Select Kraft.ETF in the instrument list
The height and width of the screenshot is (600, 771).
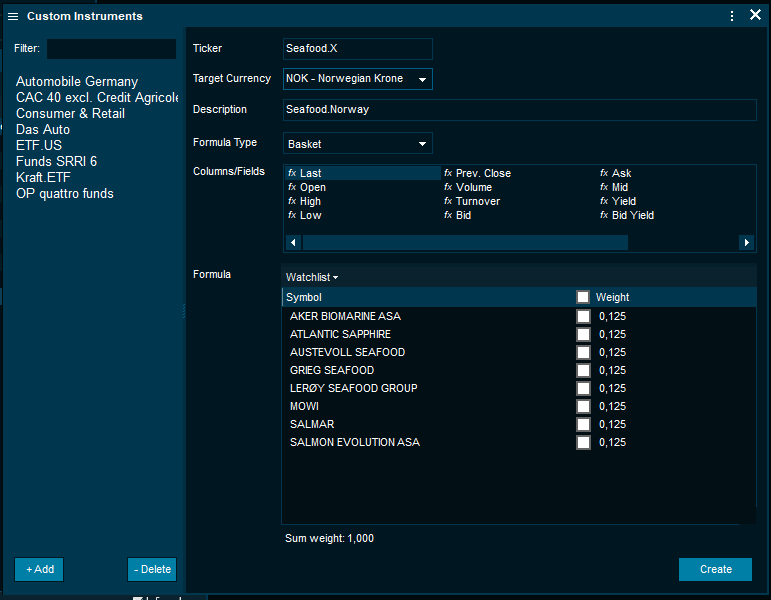(x=43, y=177)
